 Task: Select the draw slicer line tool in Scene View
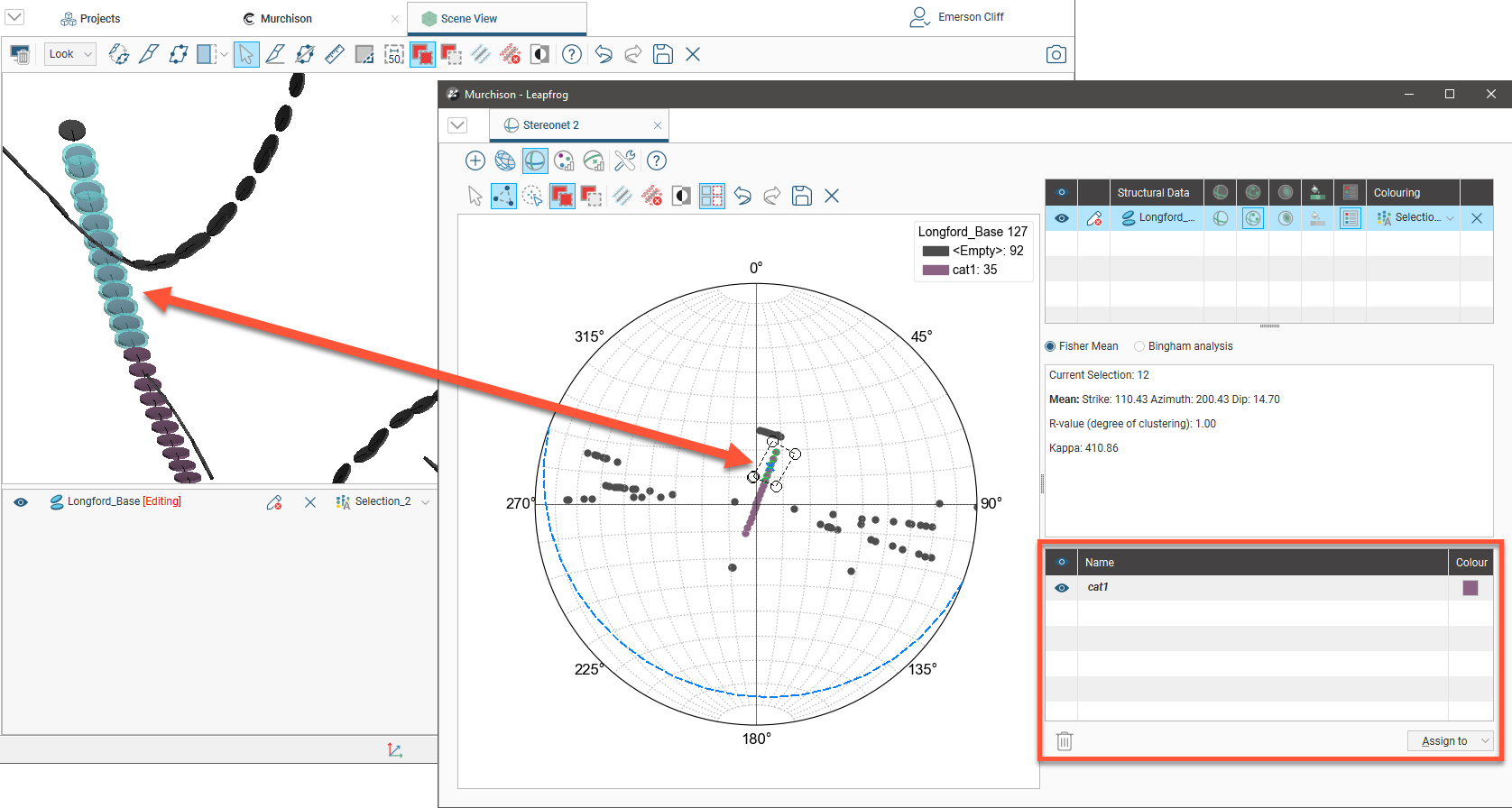click(x=149, y=54)
